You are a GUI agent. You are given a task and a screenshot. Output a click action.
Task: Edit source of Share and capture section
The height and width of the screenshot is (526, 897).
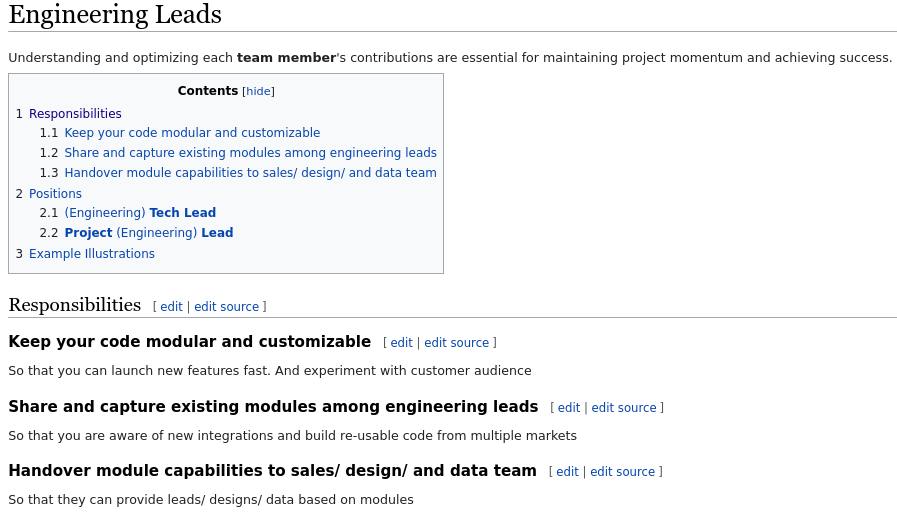[624, 408]
